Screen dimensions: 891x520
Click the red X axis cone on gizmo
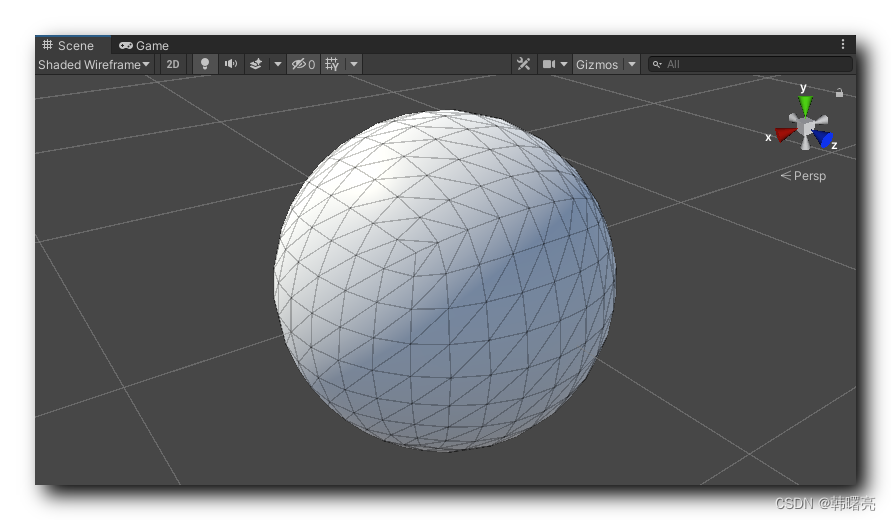[x=786, y=134]
